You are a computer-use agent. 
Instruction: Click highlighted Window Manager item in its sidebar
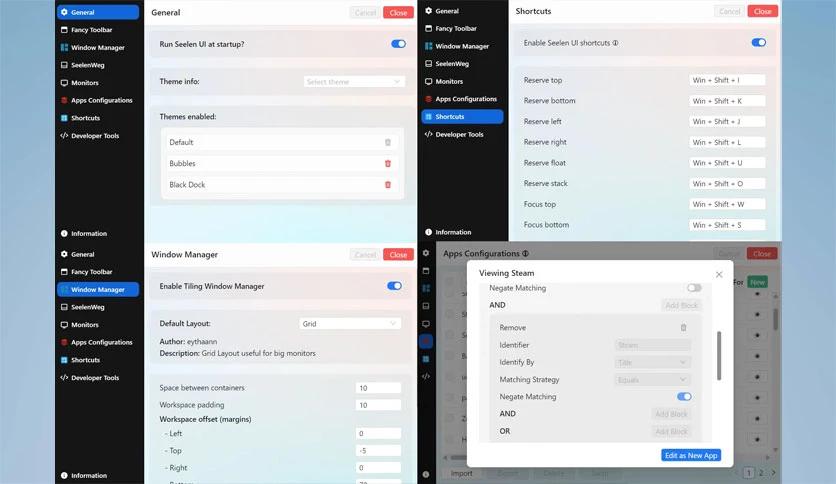[x=98, y=289]
